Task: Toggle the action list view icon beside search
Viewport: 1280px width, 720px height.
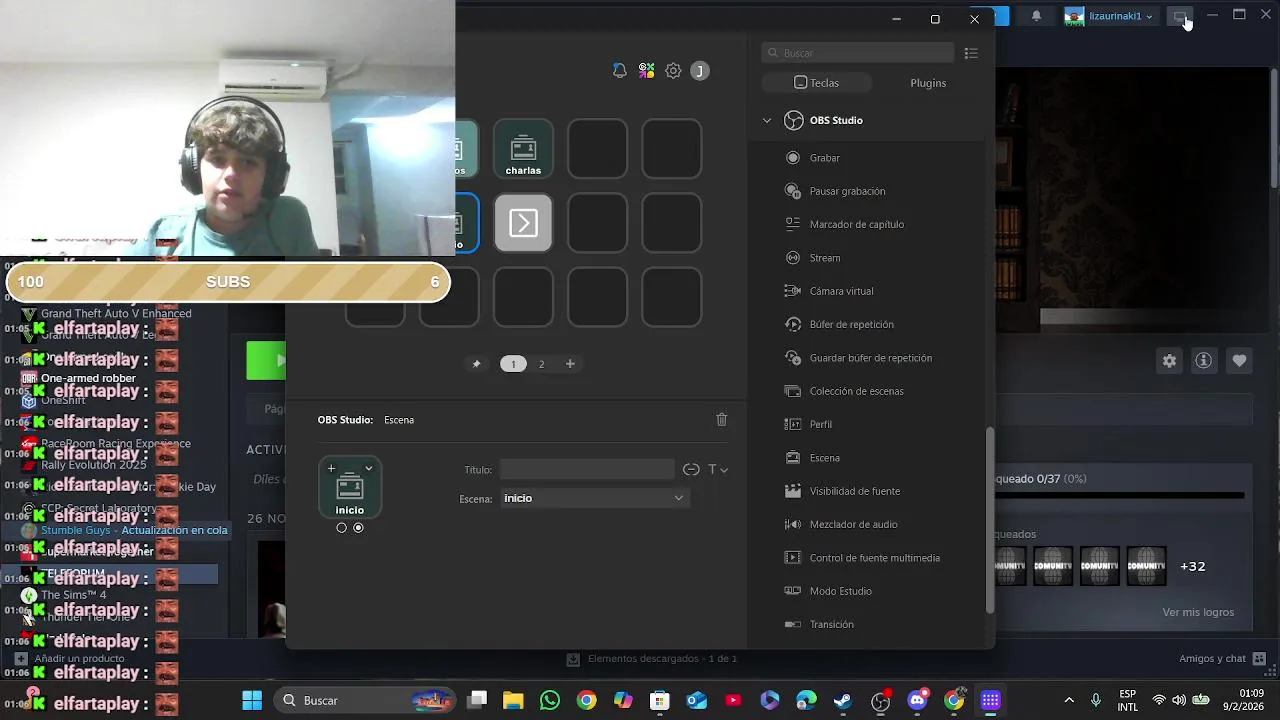Action: pos(971,53)
